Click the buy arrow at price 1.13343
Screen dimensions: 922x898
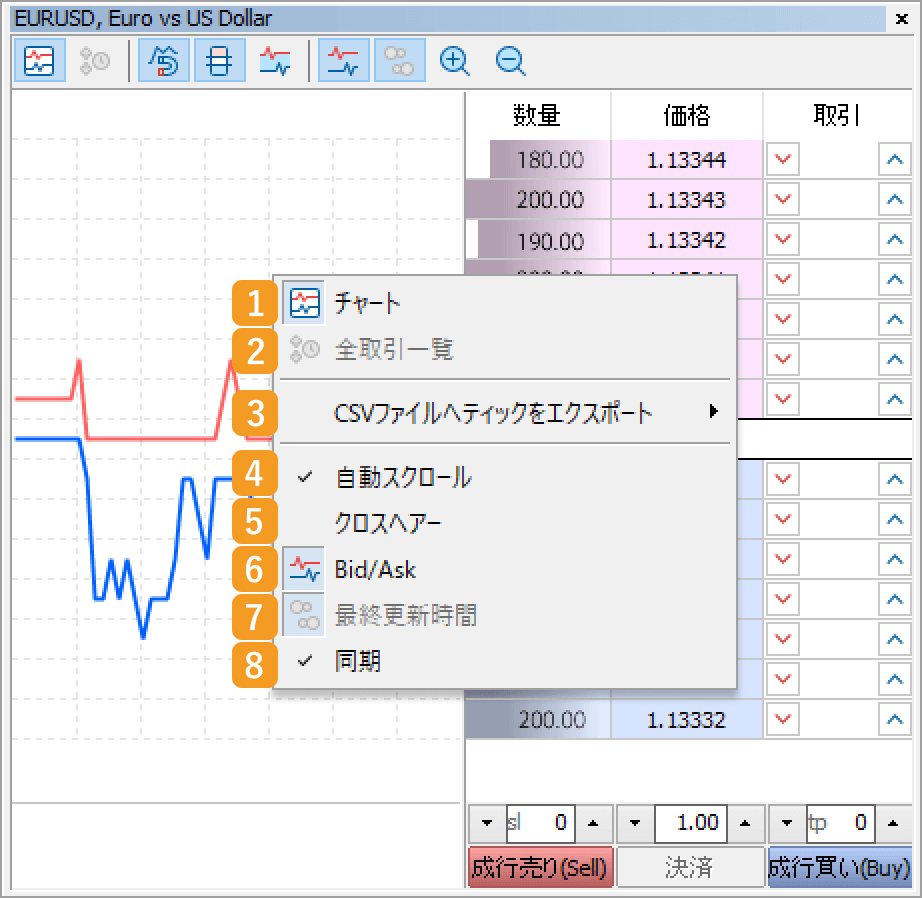pos(894,199)
